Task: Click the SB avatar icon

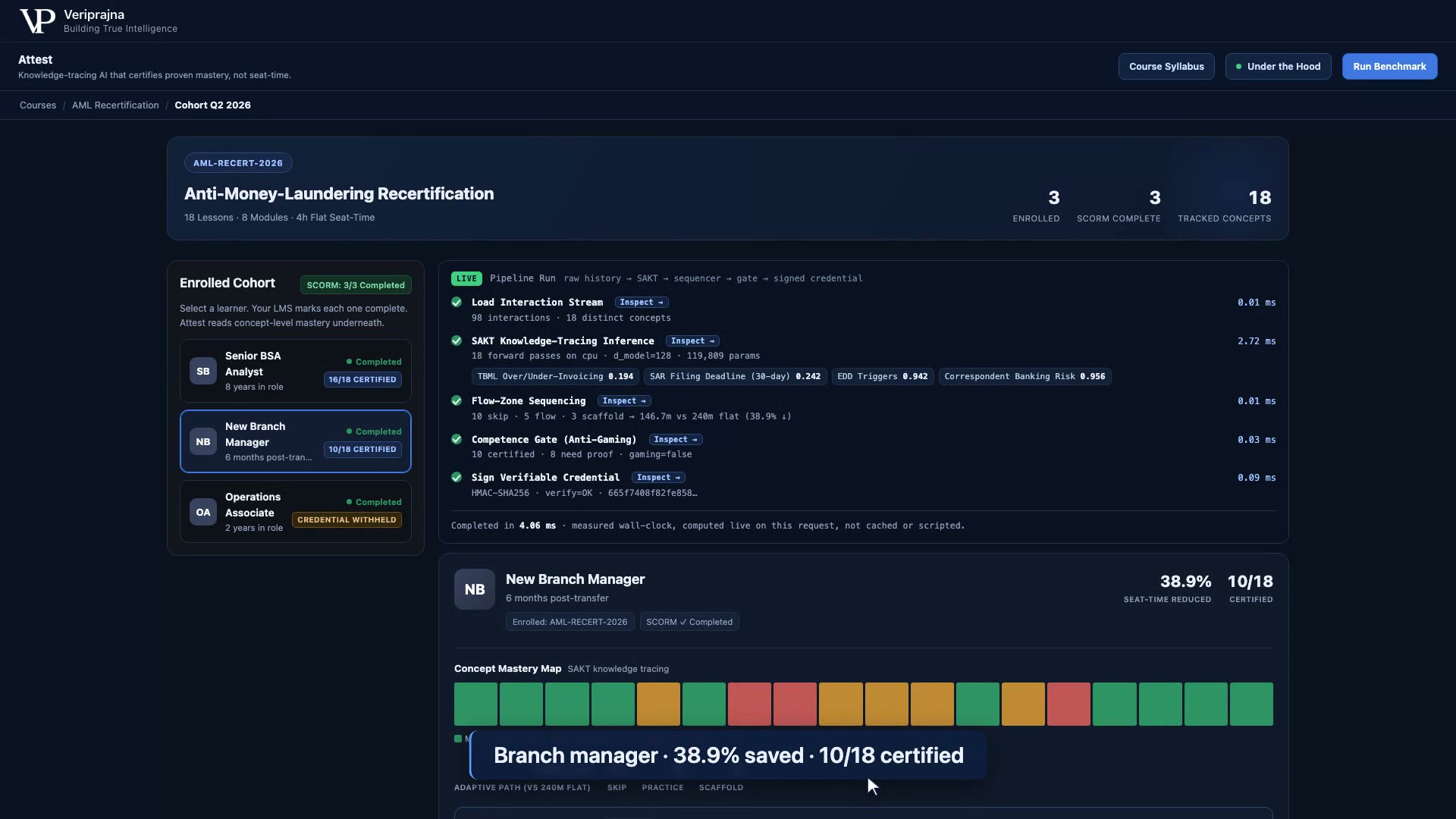Action: click(203, 371)
